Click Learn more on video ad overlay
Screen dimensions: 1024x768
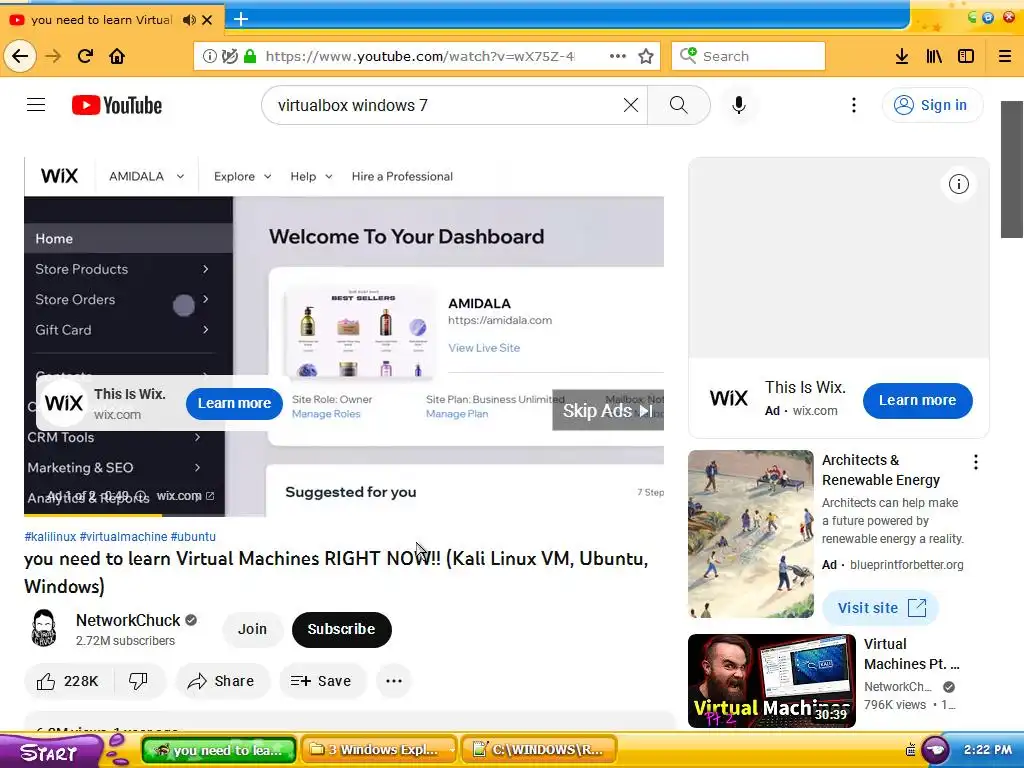tap(234, 404)
